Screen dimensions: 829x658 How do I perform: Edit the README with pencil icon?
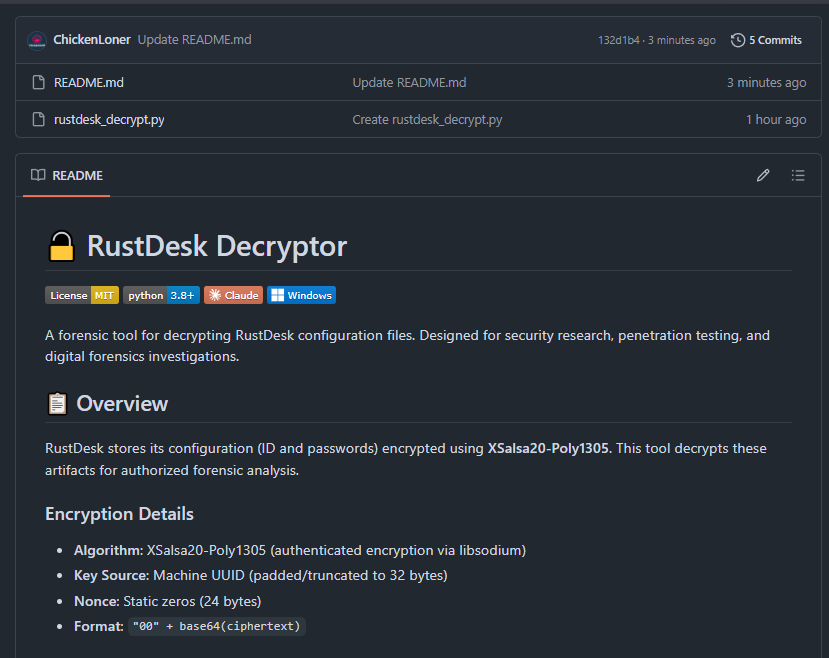[x=763, y=175]
